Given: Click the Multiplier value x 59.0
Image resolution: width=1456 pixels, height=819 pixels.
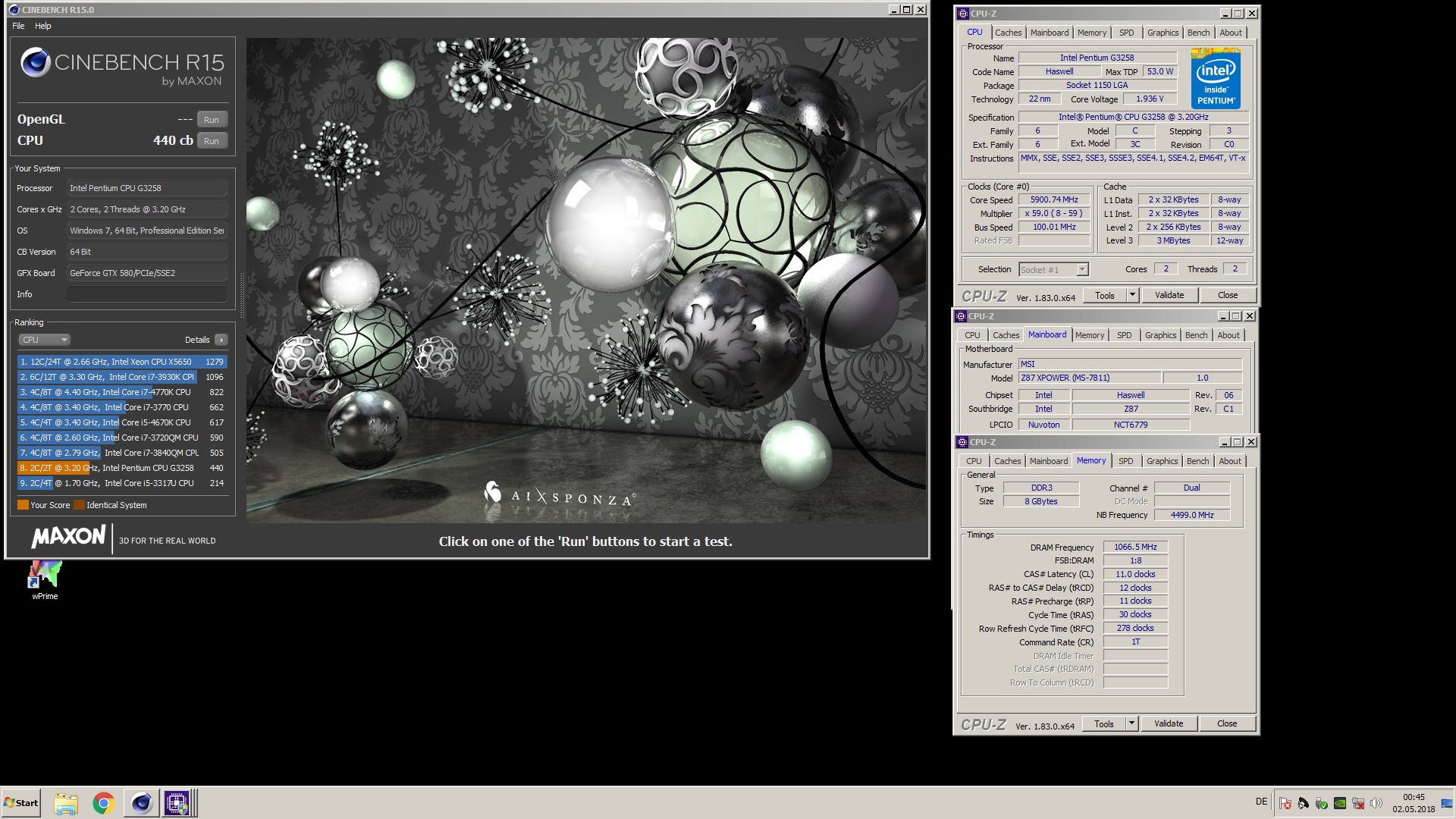Looking at the screenshot, I should [1054, 213].
